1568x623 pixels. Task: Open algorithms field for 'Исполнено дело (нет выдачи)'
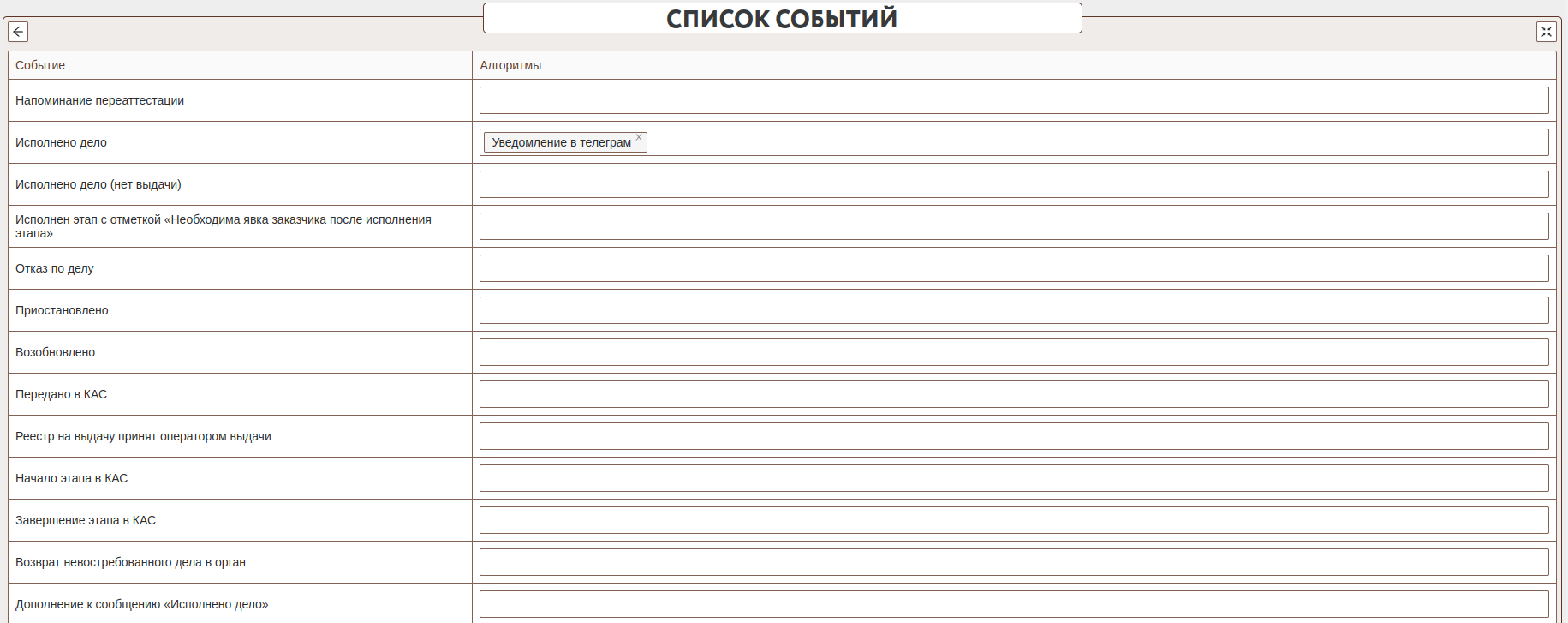point(1013,184)
